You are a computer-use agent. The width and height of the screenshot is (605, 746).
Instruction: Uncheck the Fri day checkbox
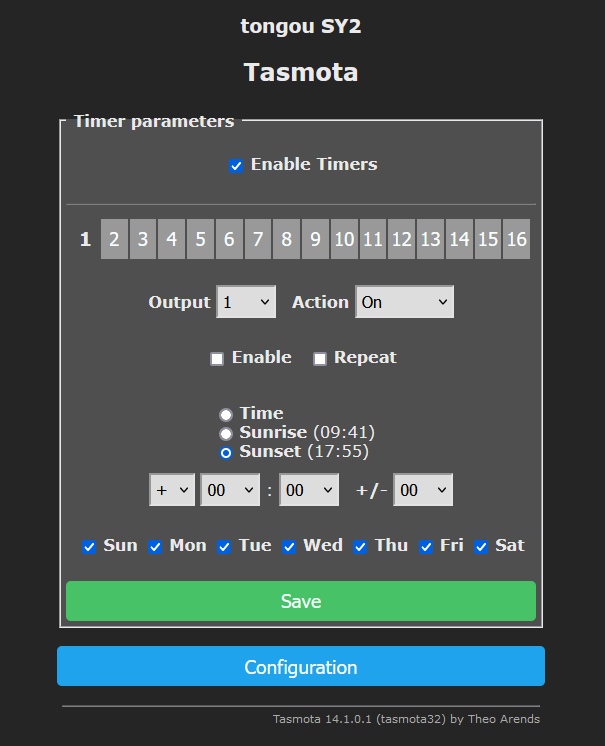(x=426, y=547)
